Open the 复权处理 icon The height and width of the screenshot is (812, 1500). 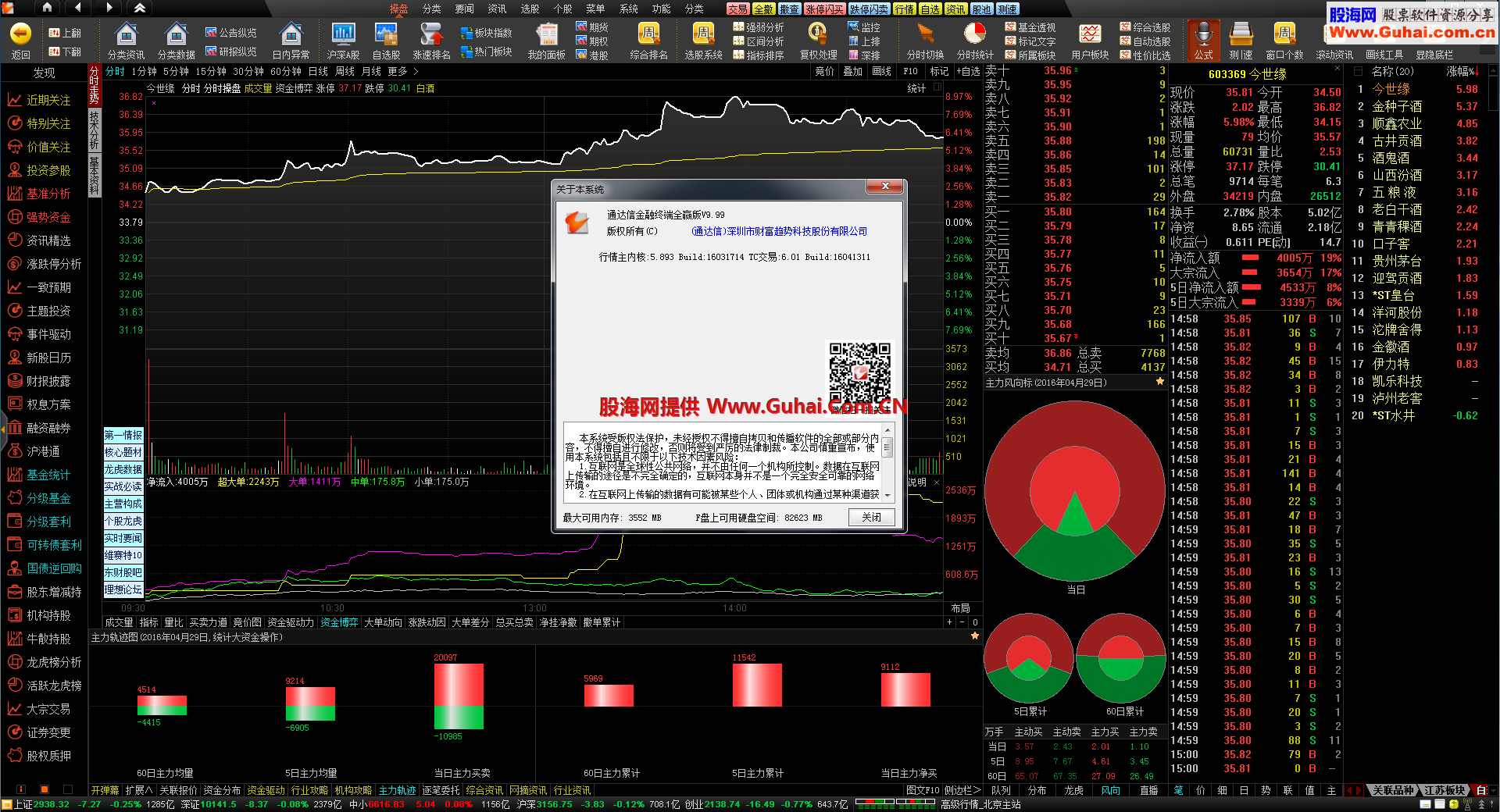(x=818, y=34)
